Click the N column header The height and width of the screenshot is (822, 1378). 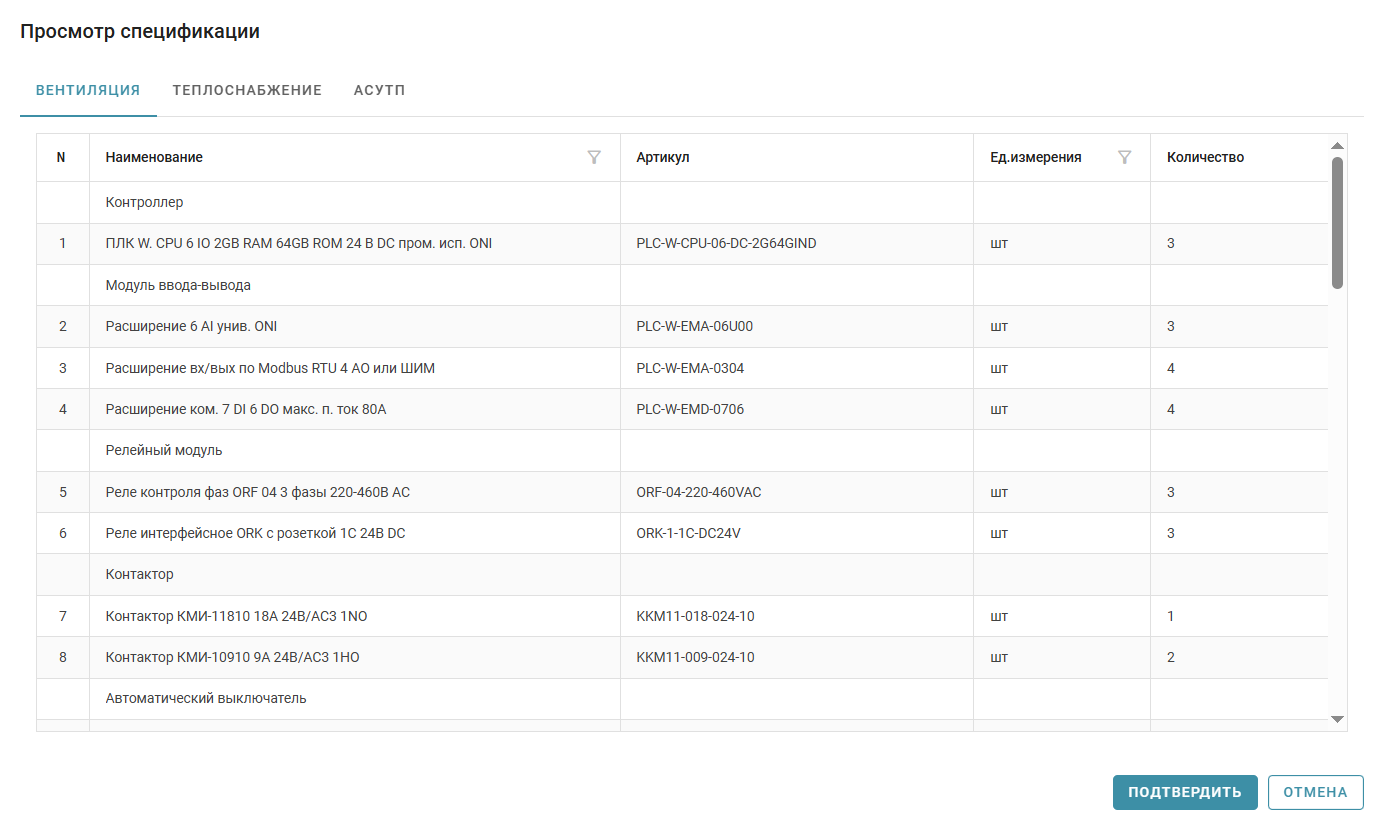click(x=61, y=157)
